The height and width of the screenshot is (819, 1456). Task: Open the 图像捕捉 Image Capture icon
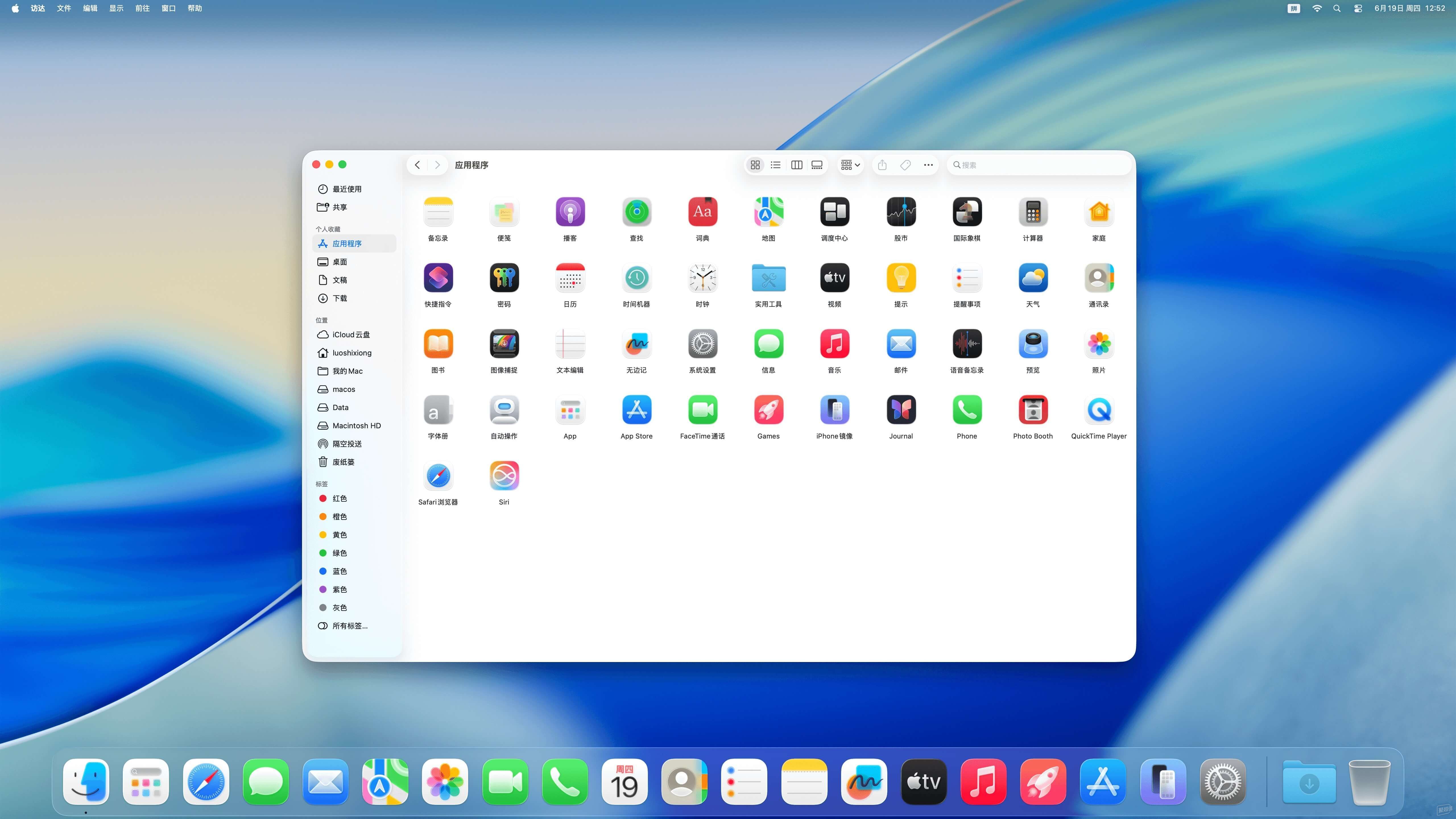504,344
